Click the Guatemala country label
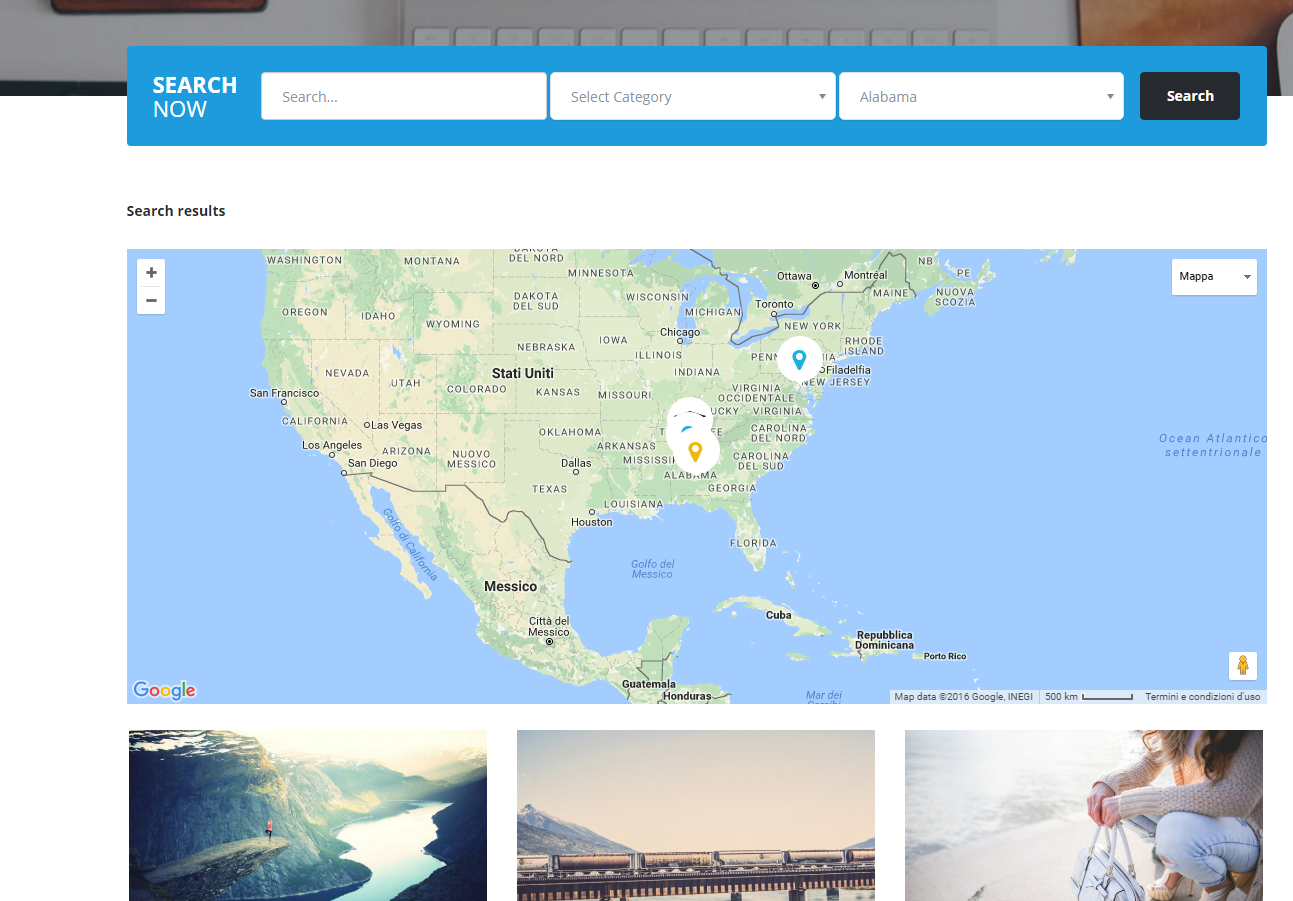Image resolution: width=1293 pixels, height=901 pixels. click(649, 684)
